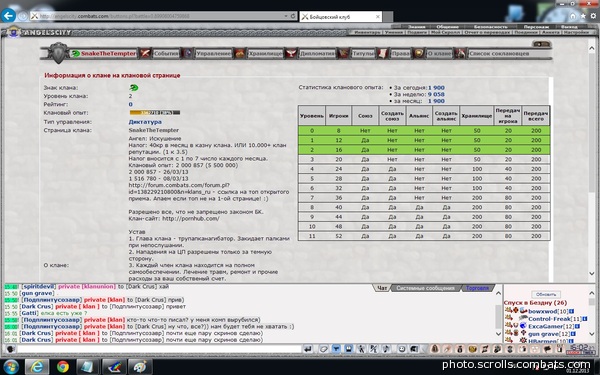Open the Хранилище clan section
The height and width of the screenshot is (375, 600).
click(x=265, y=54)
